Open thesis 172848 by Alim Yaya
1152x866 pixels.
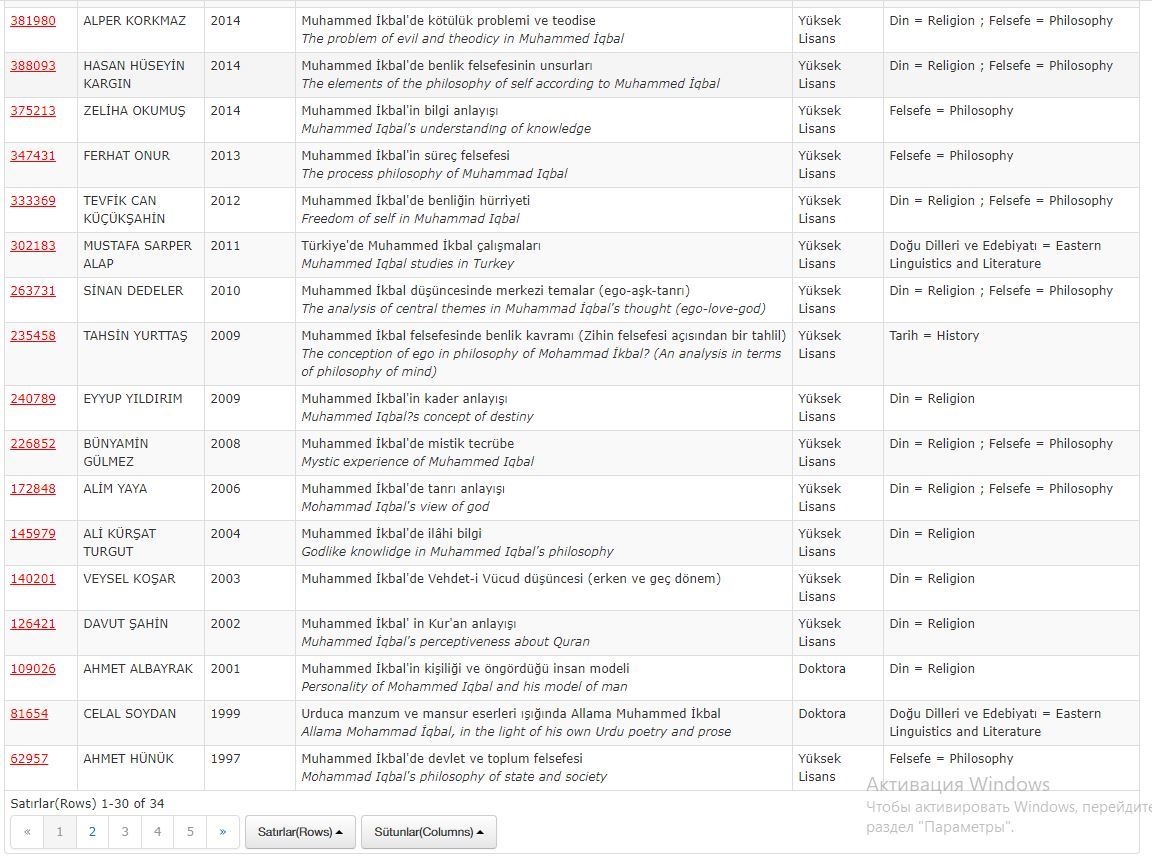point(33,489)
